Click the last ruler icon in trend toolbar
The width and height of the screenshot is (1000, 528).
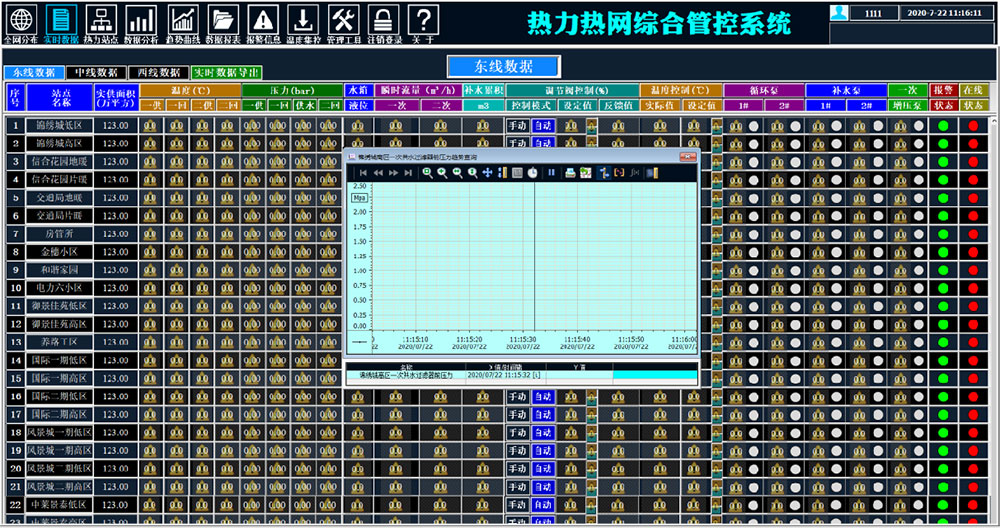[652, 173]
